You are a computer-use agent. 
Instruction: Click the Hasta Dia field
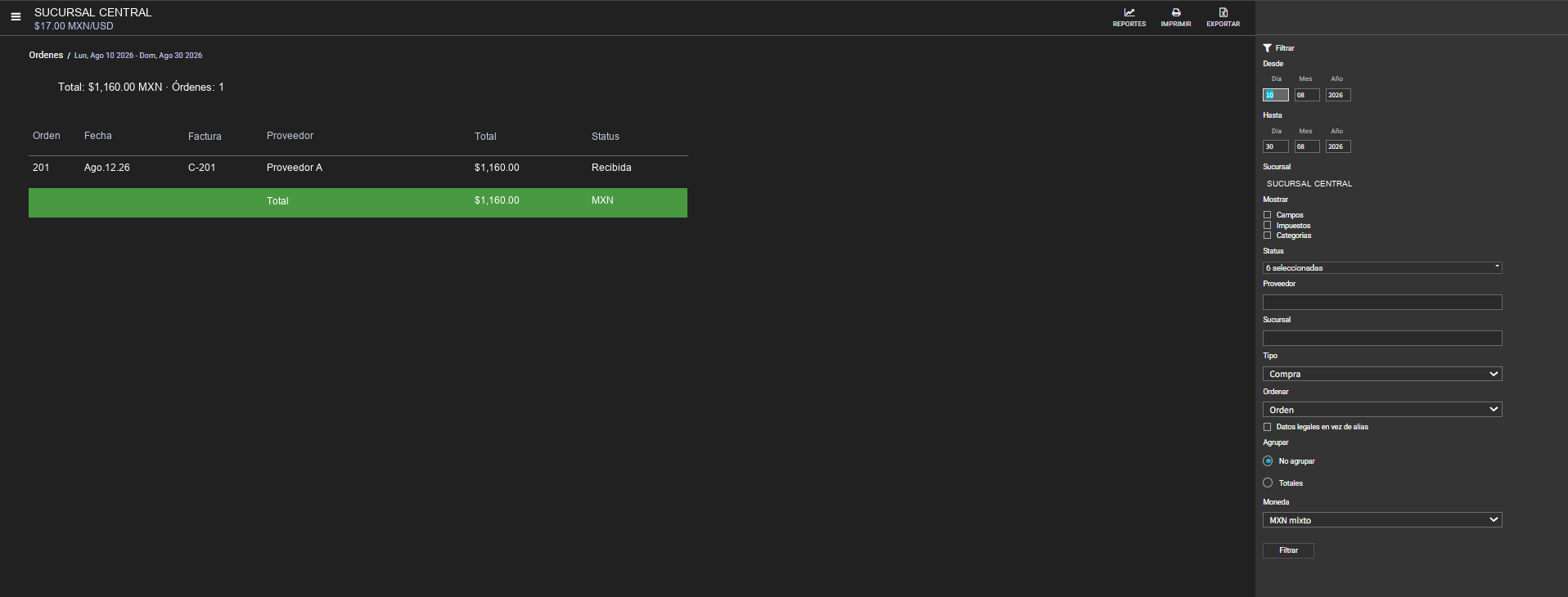click(1276, 146)
